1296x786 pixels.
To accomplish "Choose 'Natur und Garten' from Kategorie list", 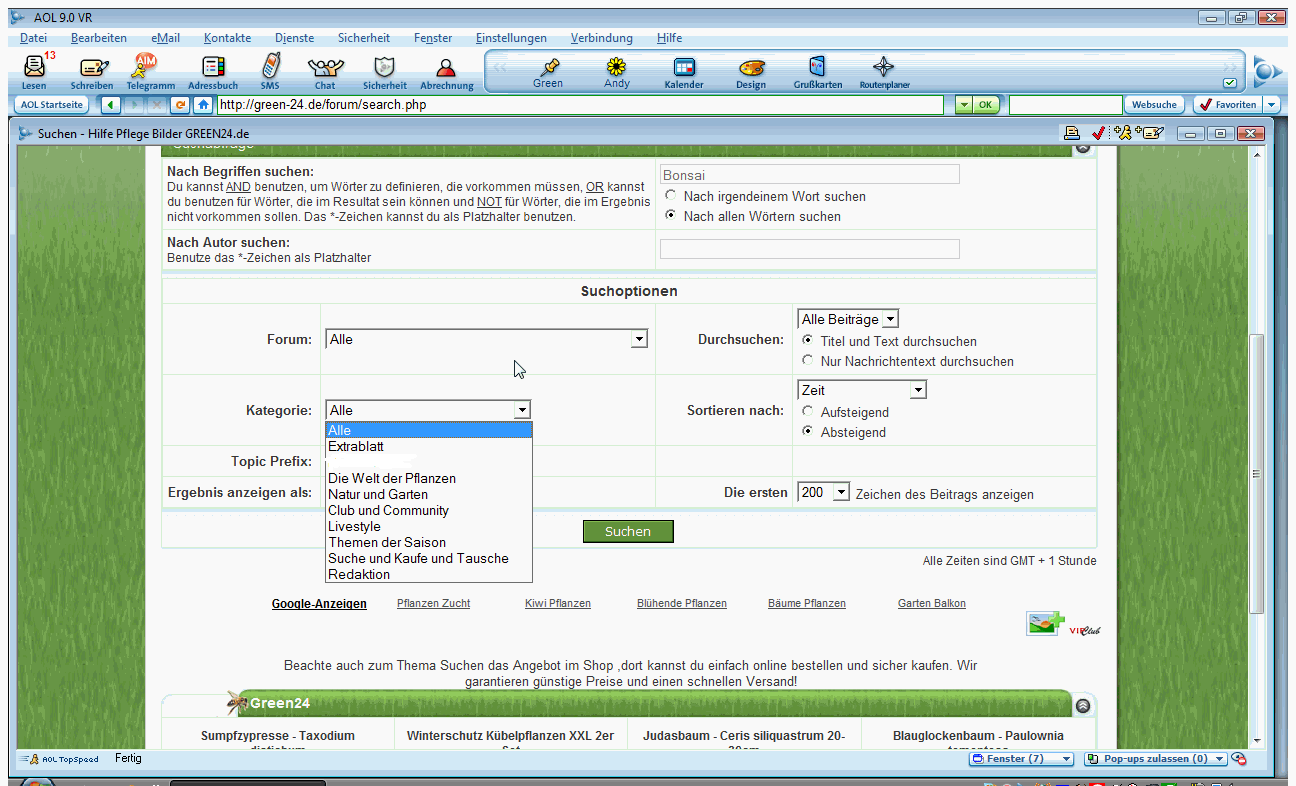I will [x=378, y=494].
